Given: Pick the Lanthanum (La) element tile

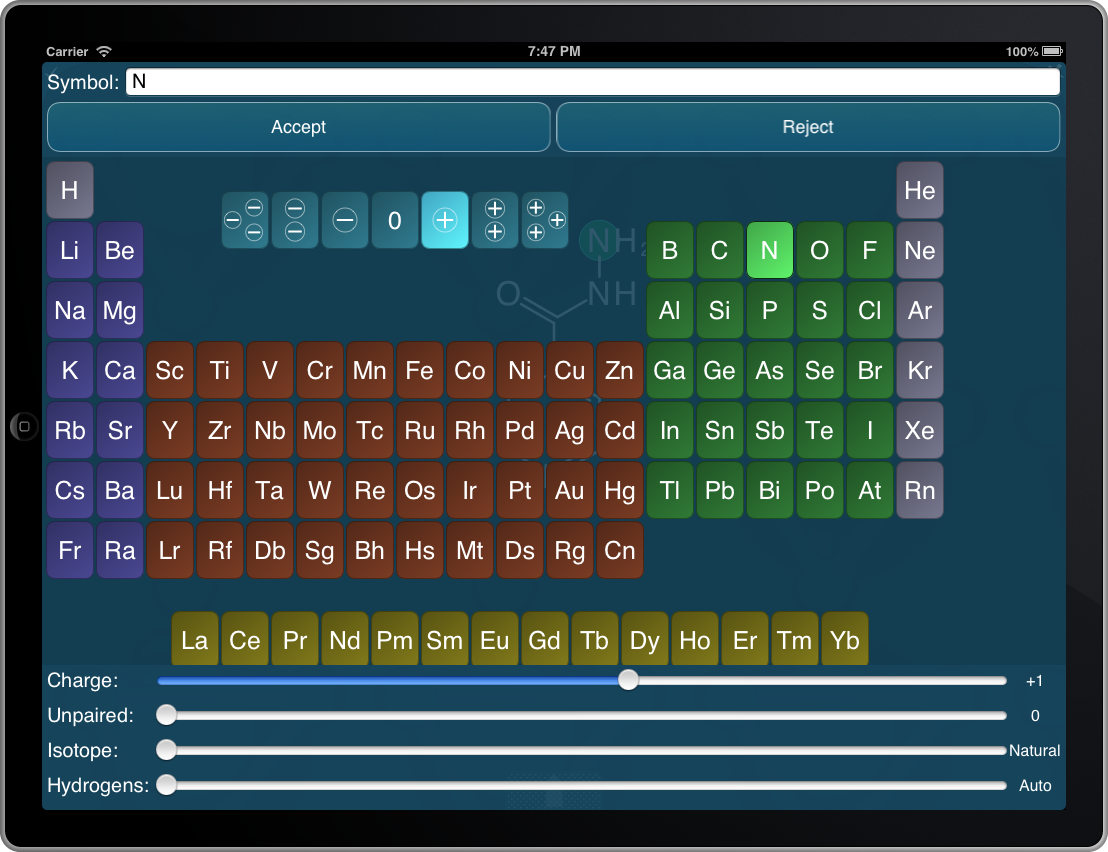Looking at the screenshot, I should pyautogui.click(x=195, y=640).
